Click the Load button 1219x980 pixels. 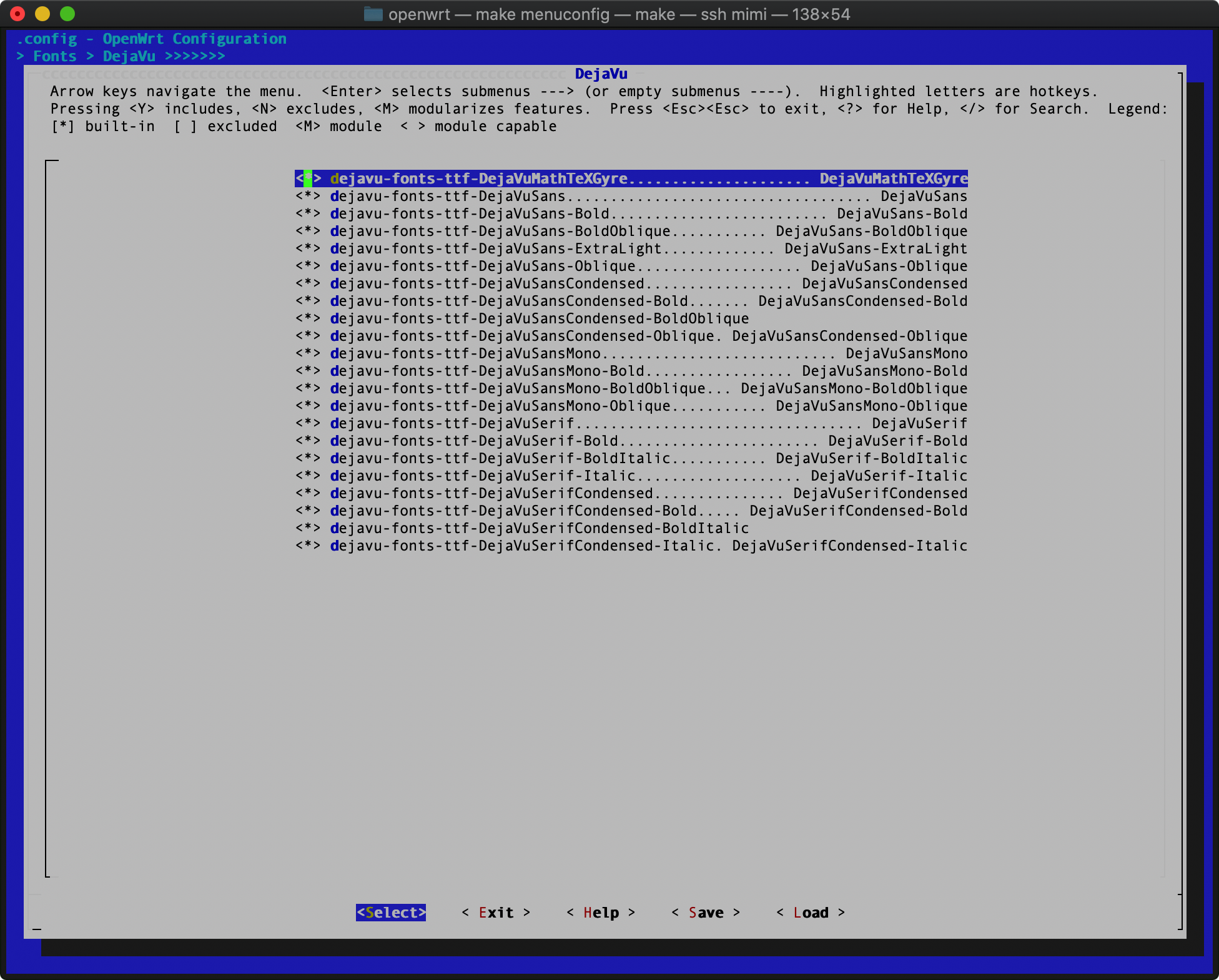click(811, 913)
